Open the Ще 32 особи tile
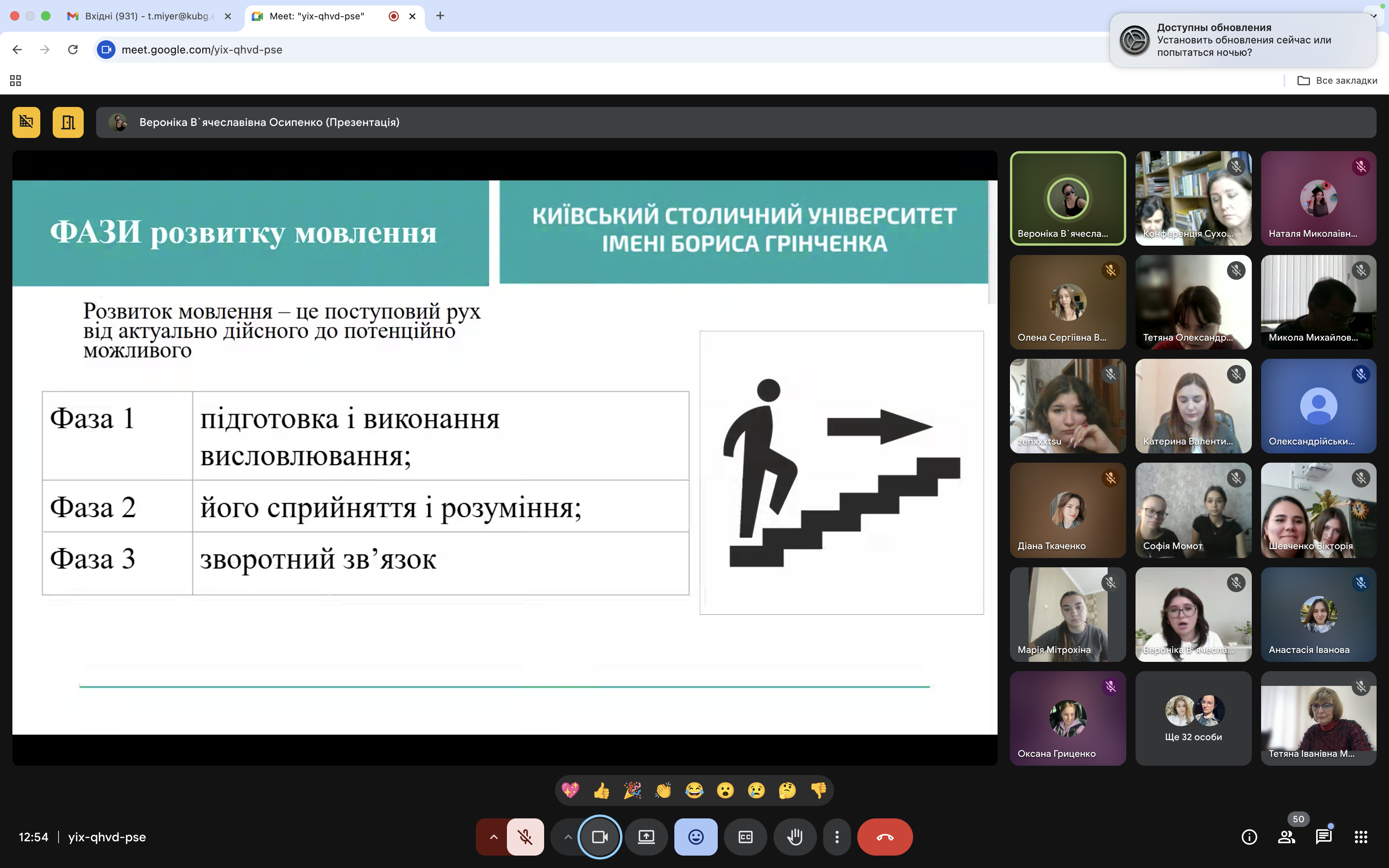 1193,718
